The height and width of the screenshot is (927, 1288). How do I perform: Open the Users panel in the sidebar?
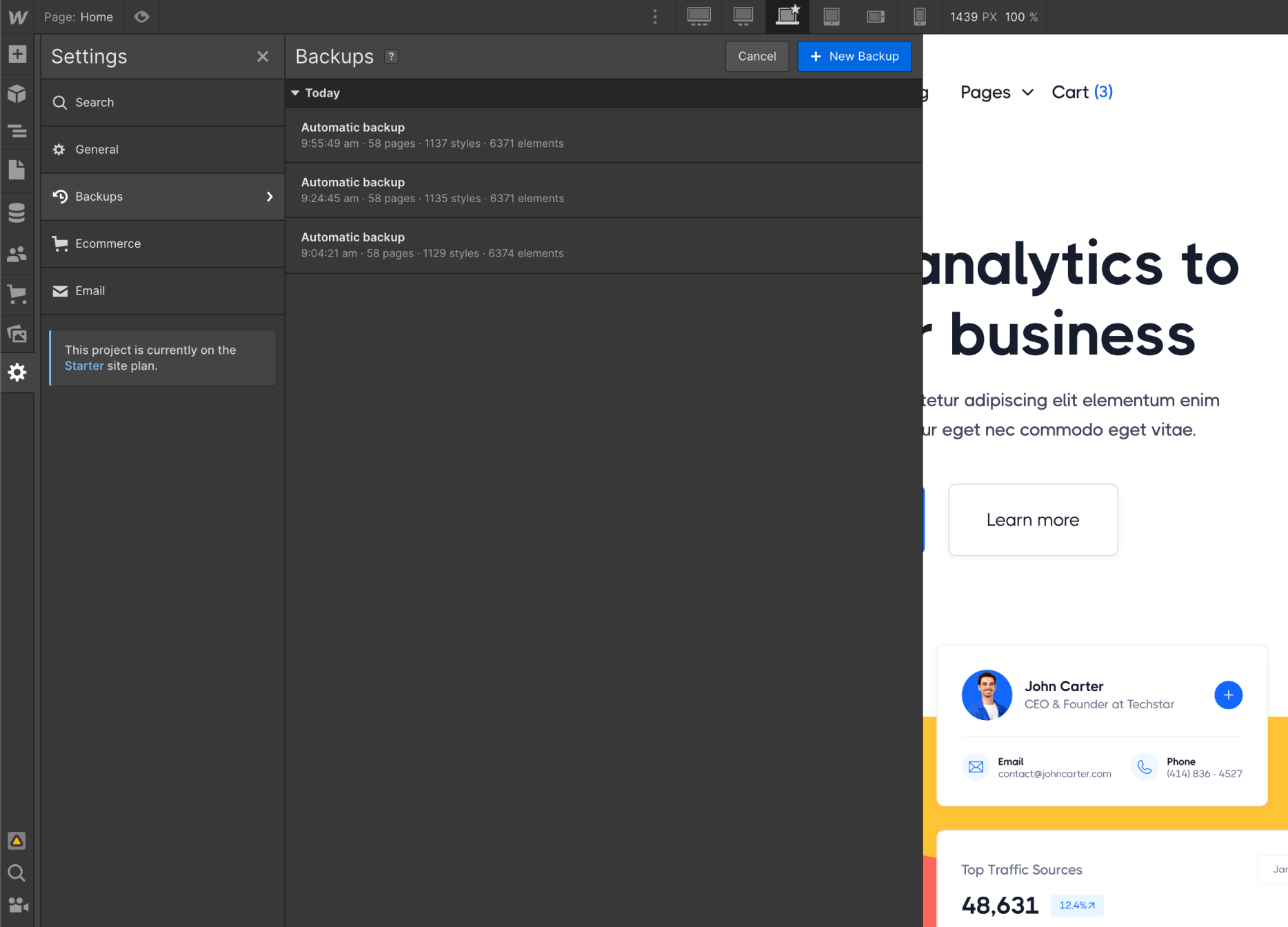pyautogui.click(x=17, y=253)
